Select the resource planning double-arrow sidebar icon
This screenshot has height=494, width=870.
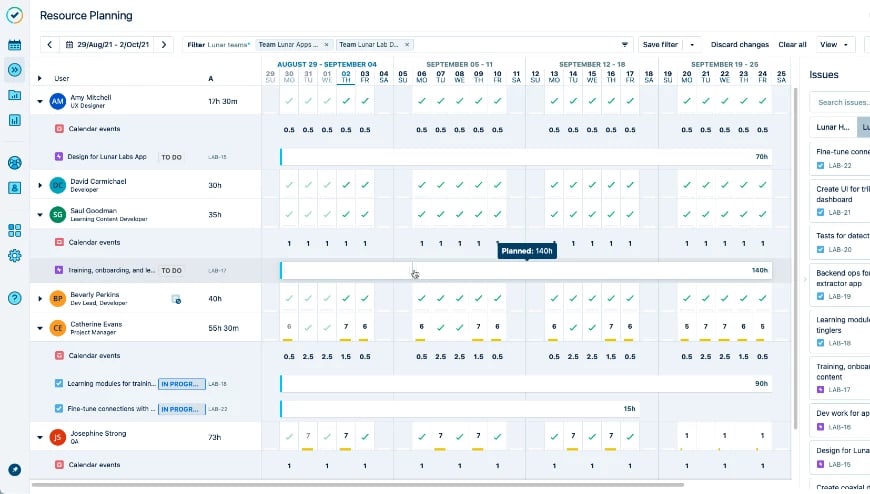tap(14, 70)
